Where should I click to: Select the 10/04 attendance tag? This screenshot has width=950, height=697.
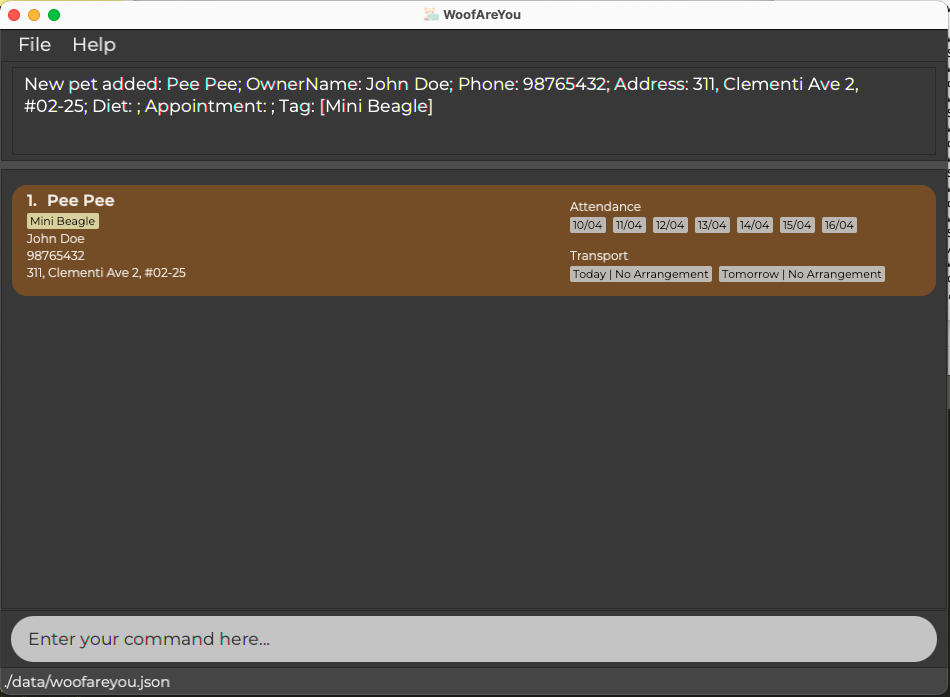point(587,225)
